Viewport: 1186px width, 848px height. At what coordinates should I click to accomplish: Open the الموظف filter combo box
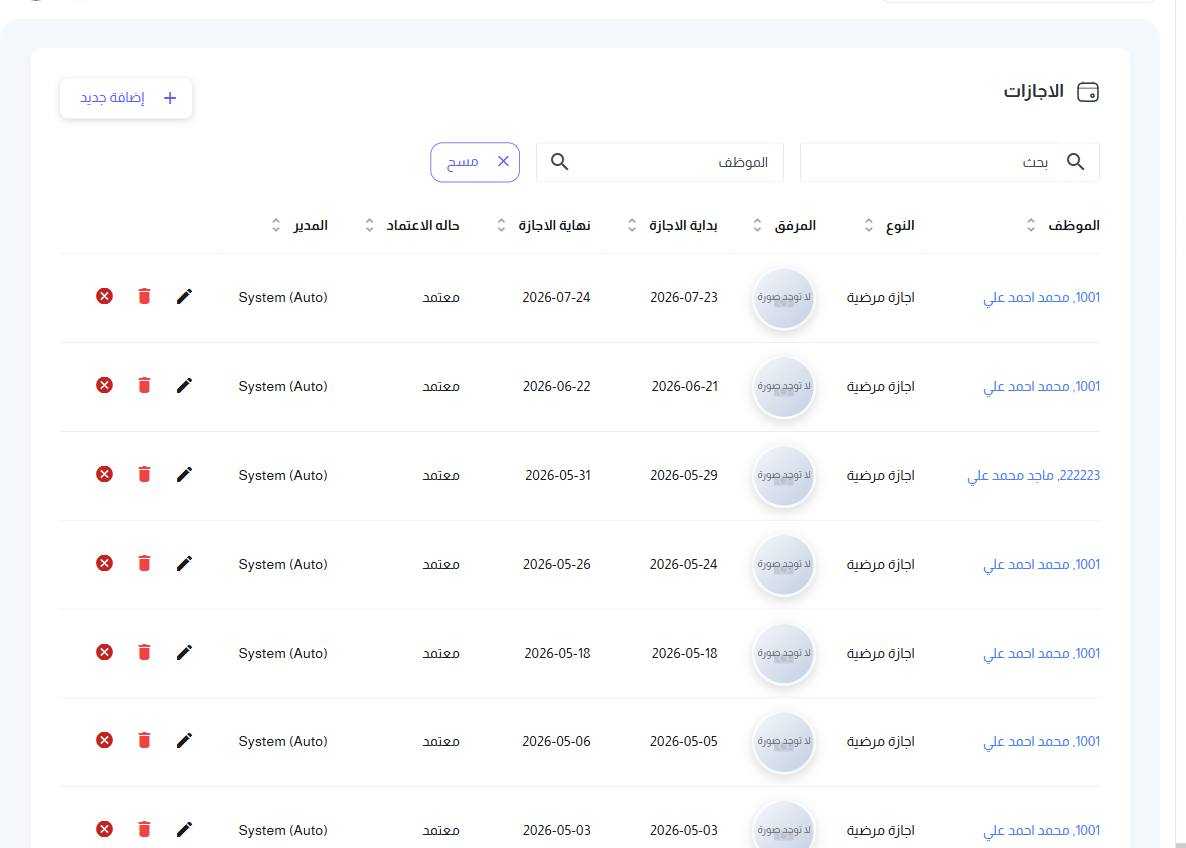(x=660, y=162)
